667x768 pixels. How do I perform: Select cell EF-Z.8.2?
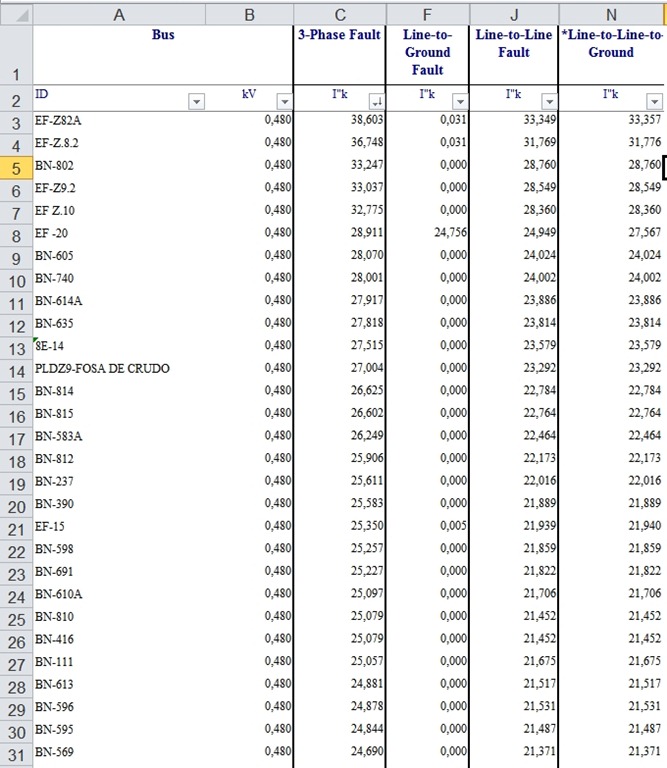[x=119, y=143]
